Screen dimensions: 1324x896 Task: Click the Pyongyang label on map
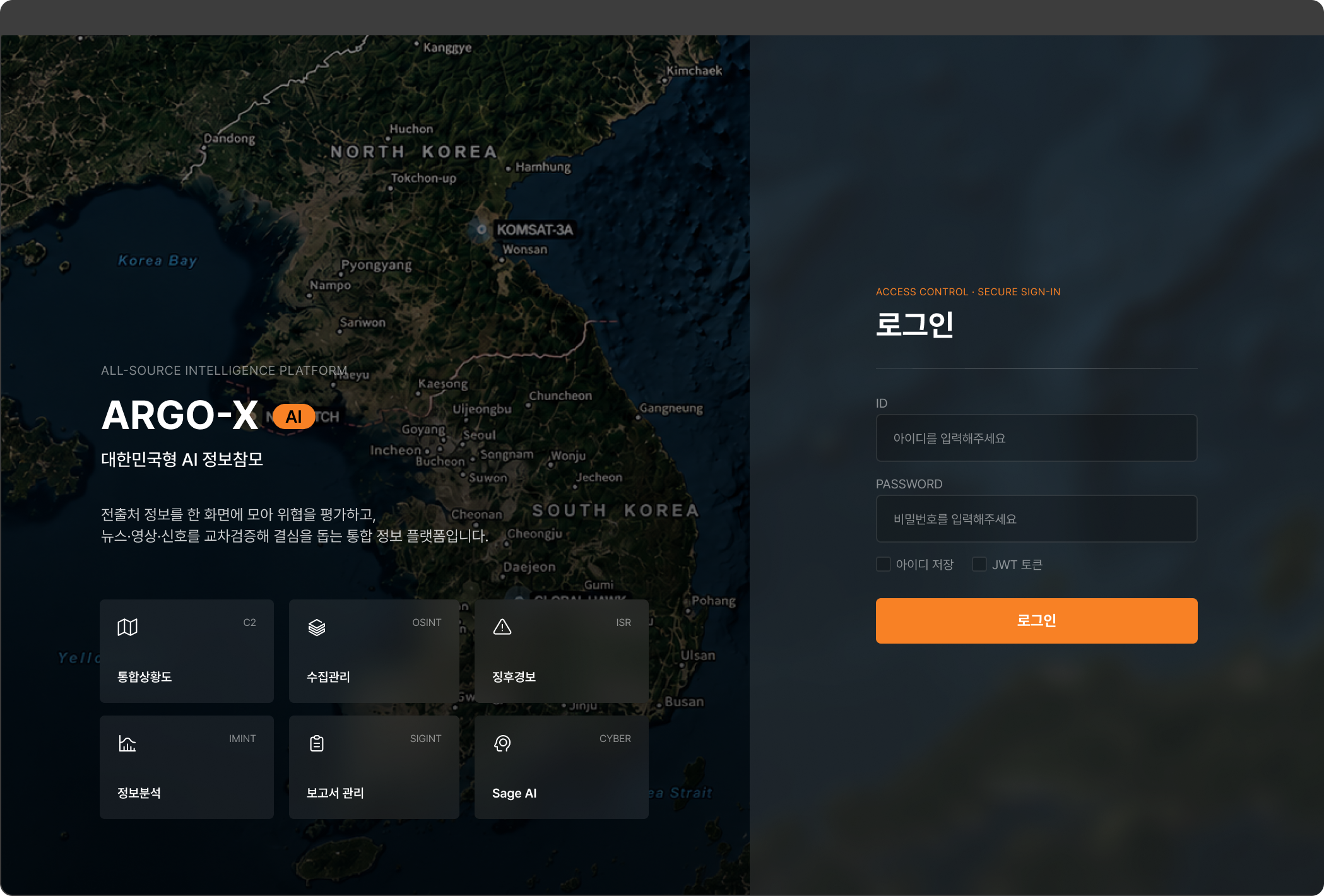coord(376,265)
